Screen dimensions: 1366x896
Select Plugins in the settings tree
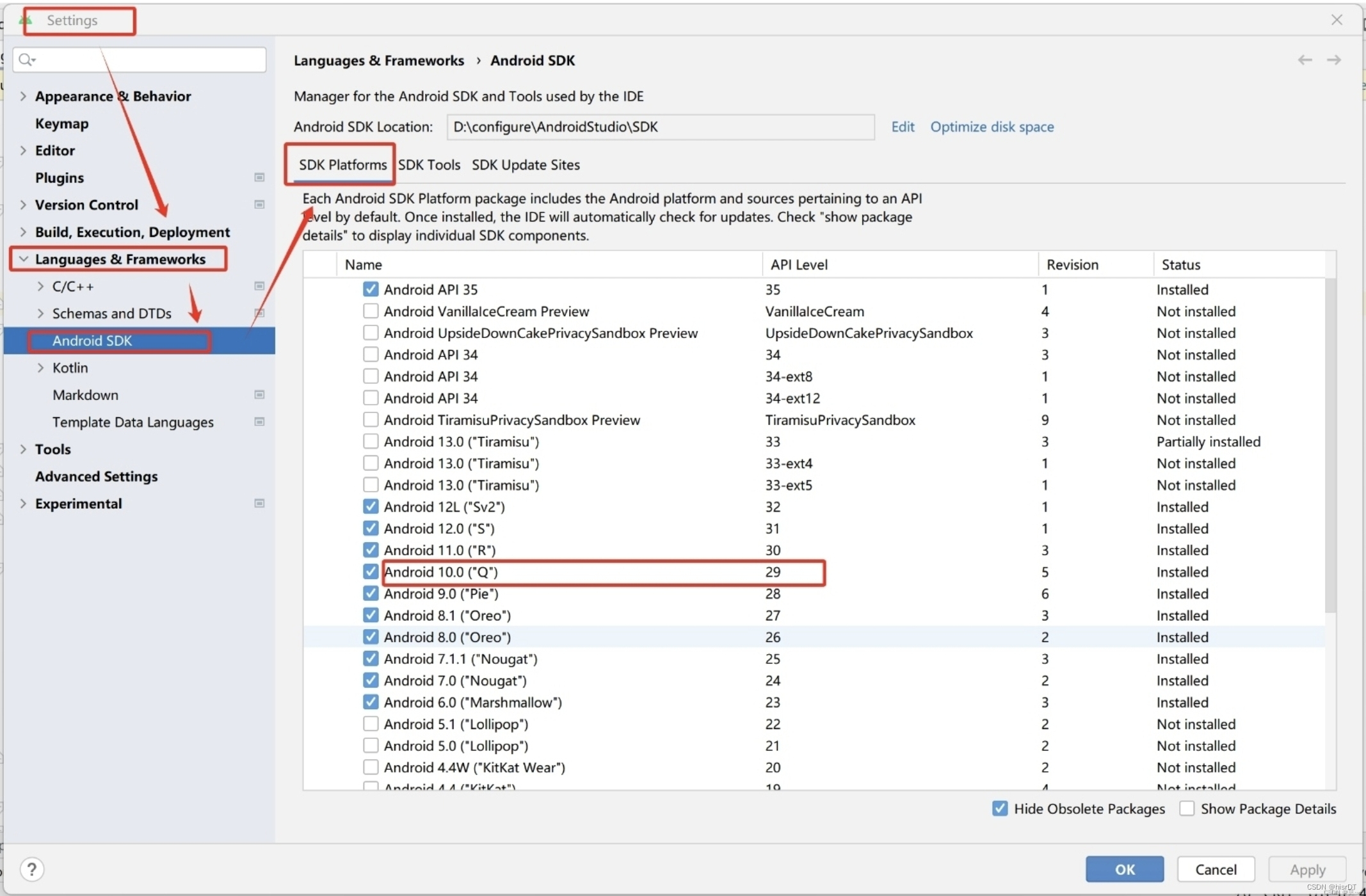59,178
